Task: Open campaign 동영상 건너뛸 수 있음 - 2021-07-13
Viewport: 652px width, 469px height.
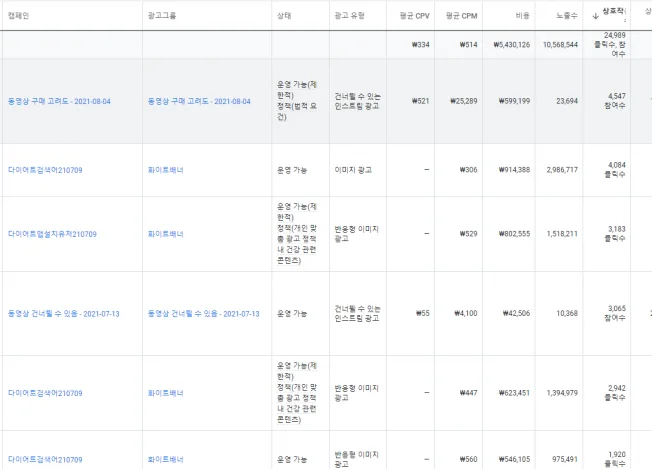Action: [63, 313]
